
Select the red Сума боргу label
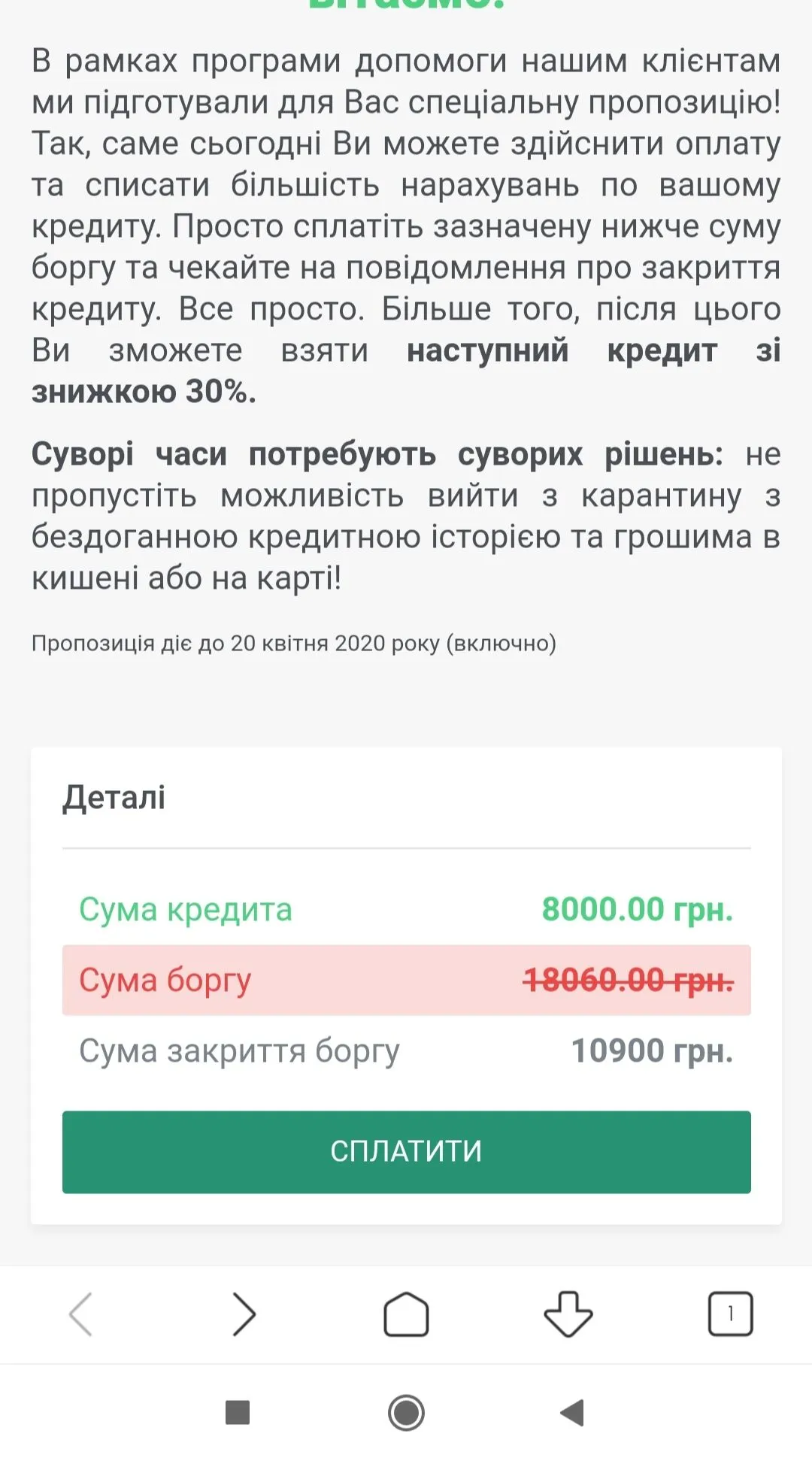click(x=165, y=981)
